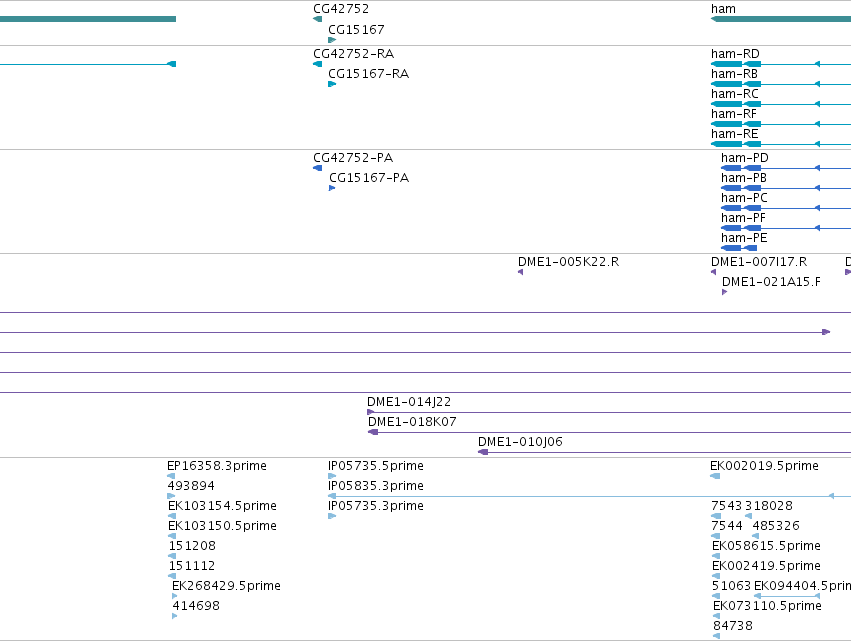Select the DME1-021A15.F arrow glyph

725,293
